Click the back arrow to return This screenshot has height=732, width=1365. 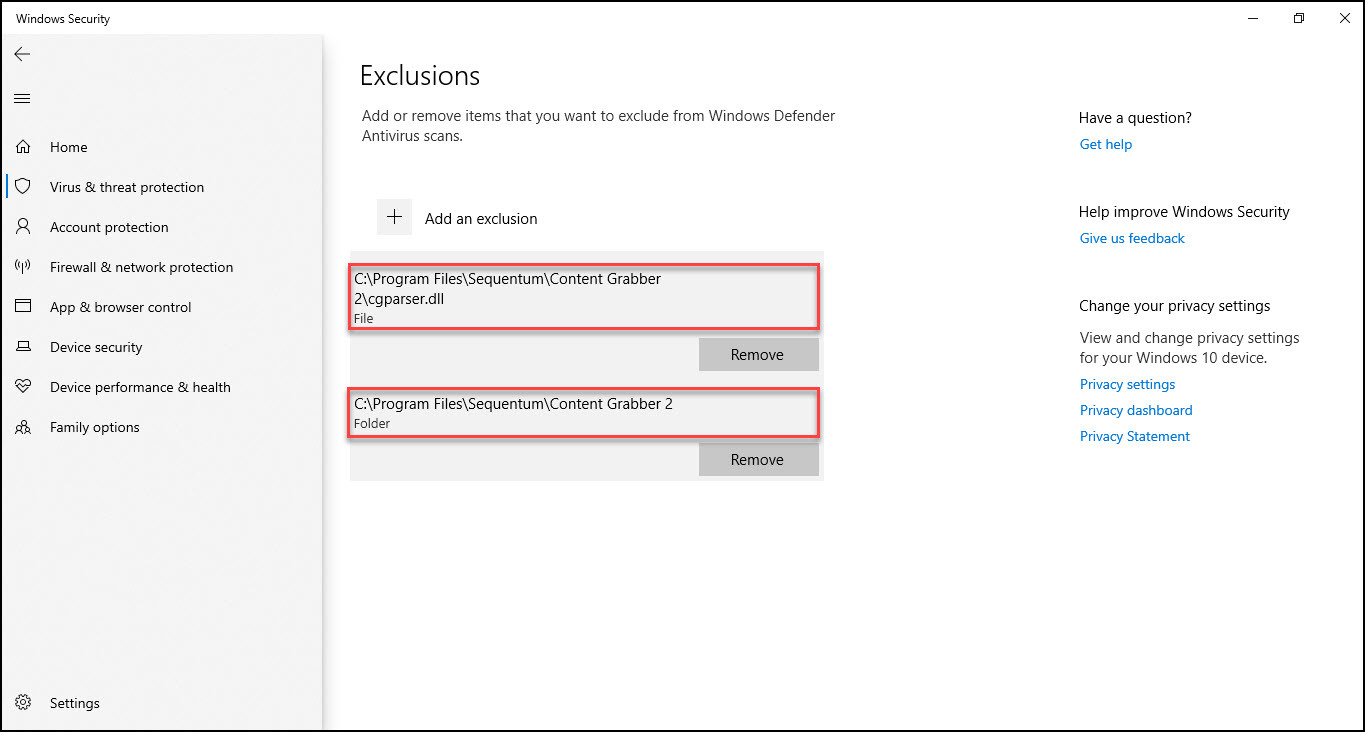[22, 54]
